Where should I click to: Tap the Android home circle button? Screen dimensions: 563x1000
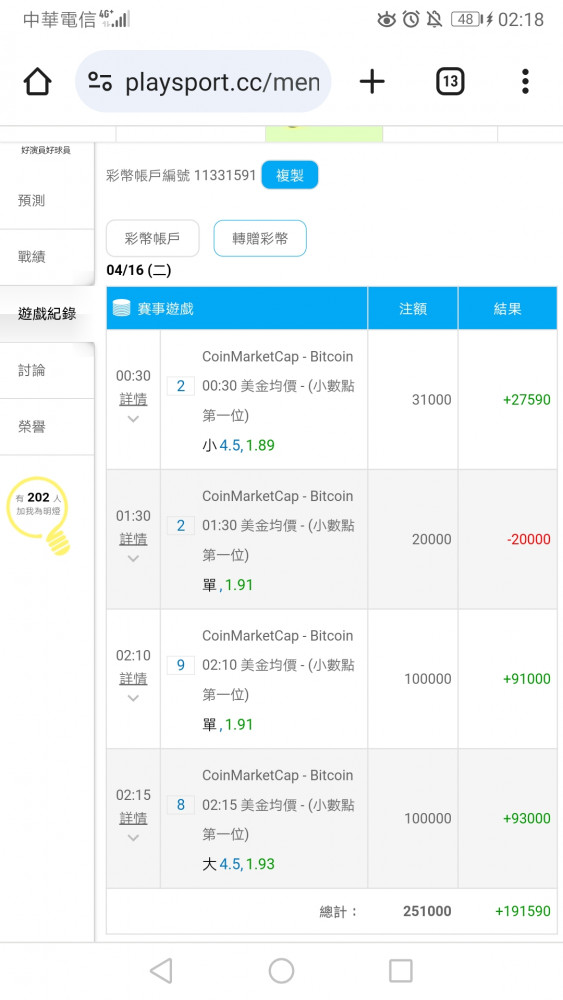(x=281, y=971)
